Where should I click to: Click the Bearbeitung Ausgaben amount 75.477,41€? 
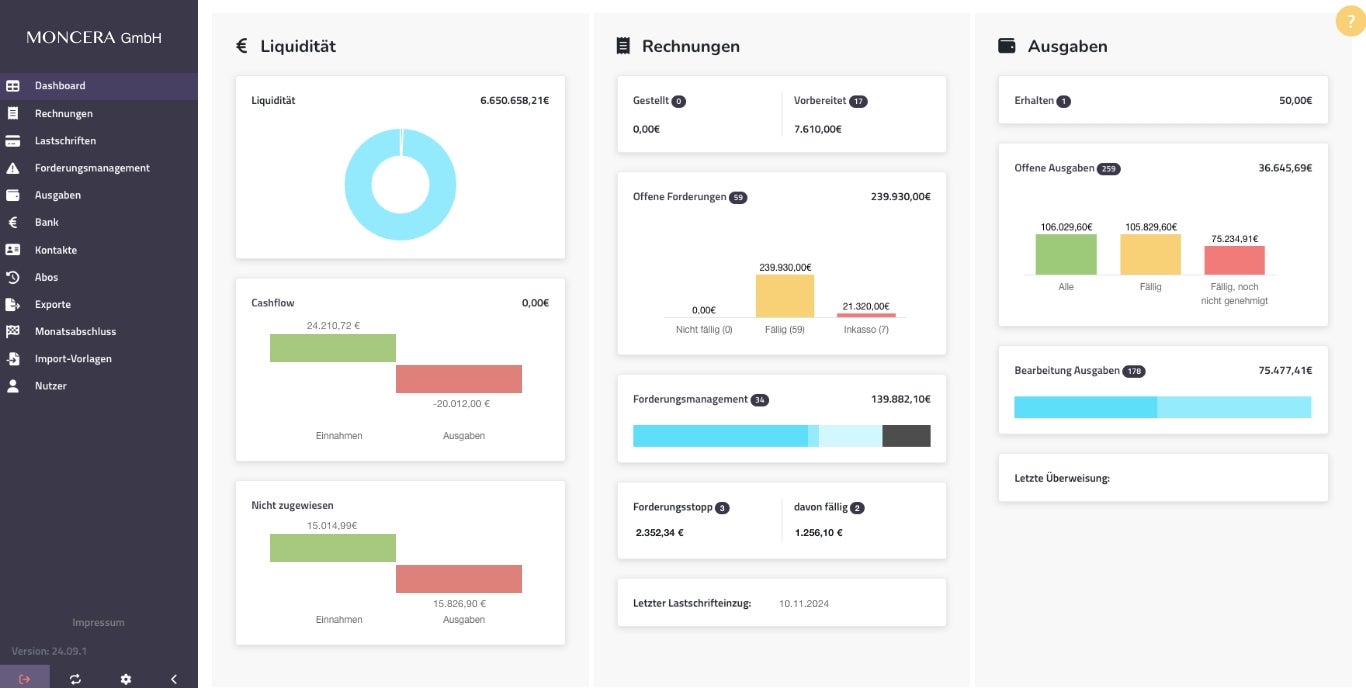(1285, 370)
